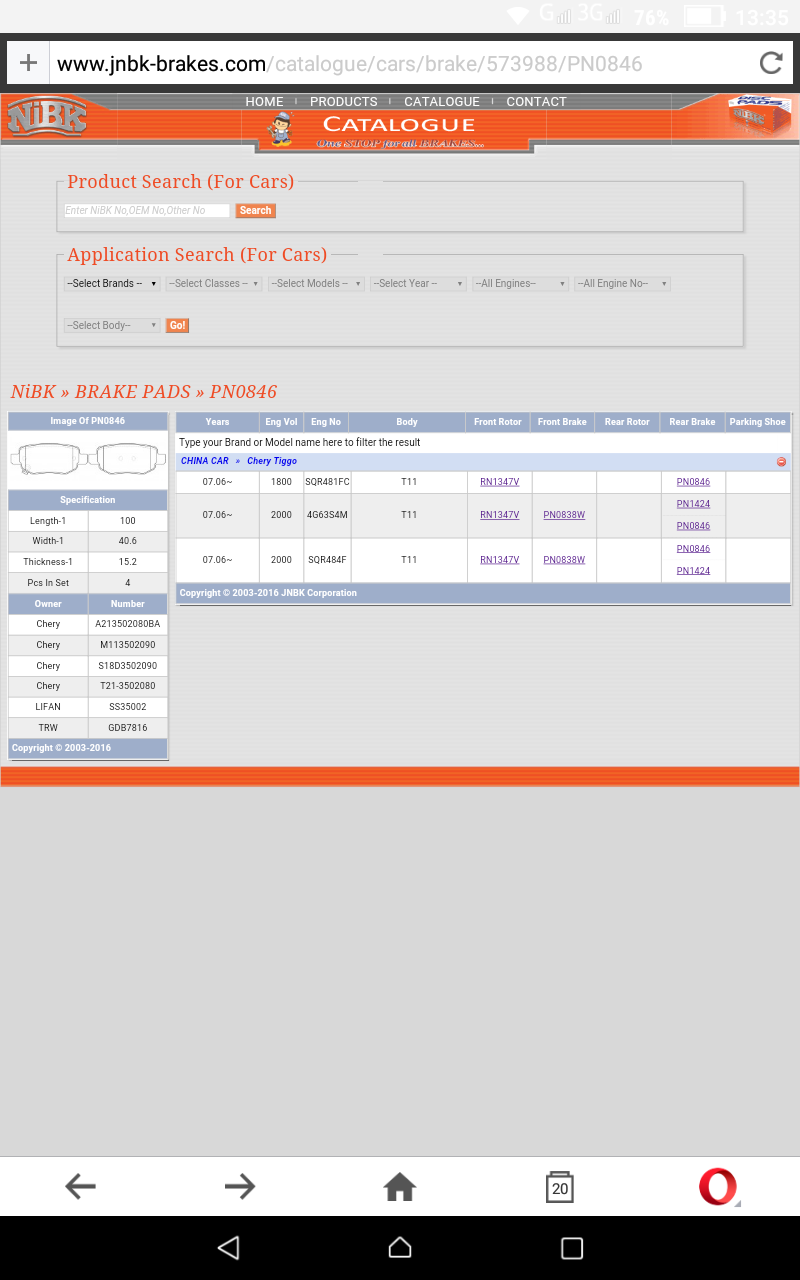This screenshot has height=1280, width=800.
Task: Open the tabs counter showing 20
Action: tap(560, 1187)
